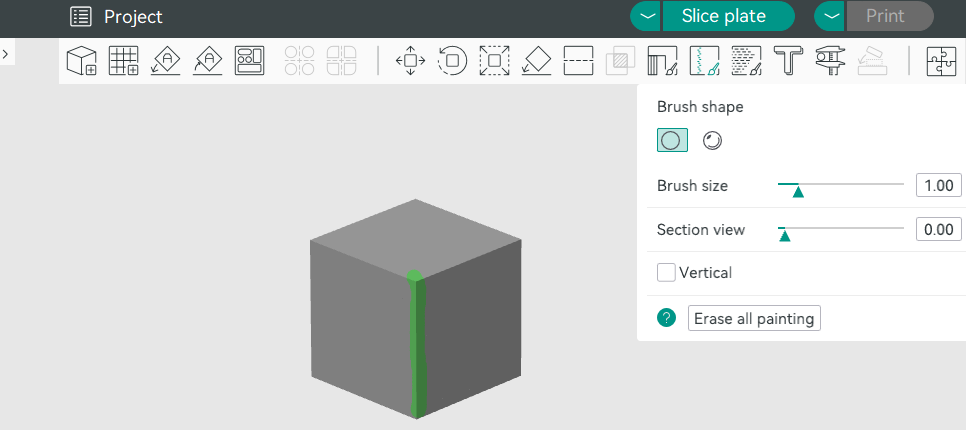966x430 pixels.
Task: Choose the sphere brush shape
Action: click(x=712, y=141)
